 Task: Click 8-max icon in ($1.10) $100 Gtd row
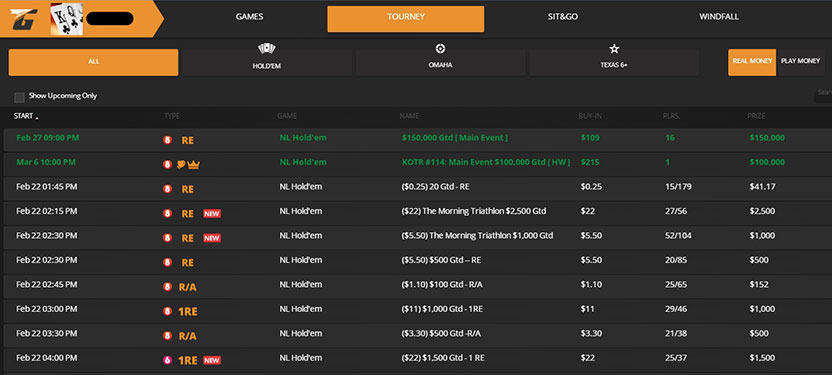pos(168,287)
